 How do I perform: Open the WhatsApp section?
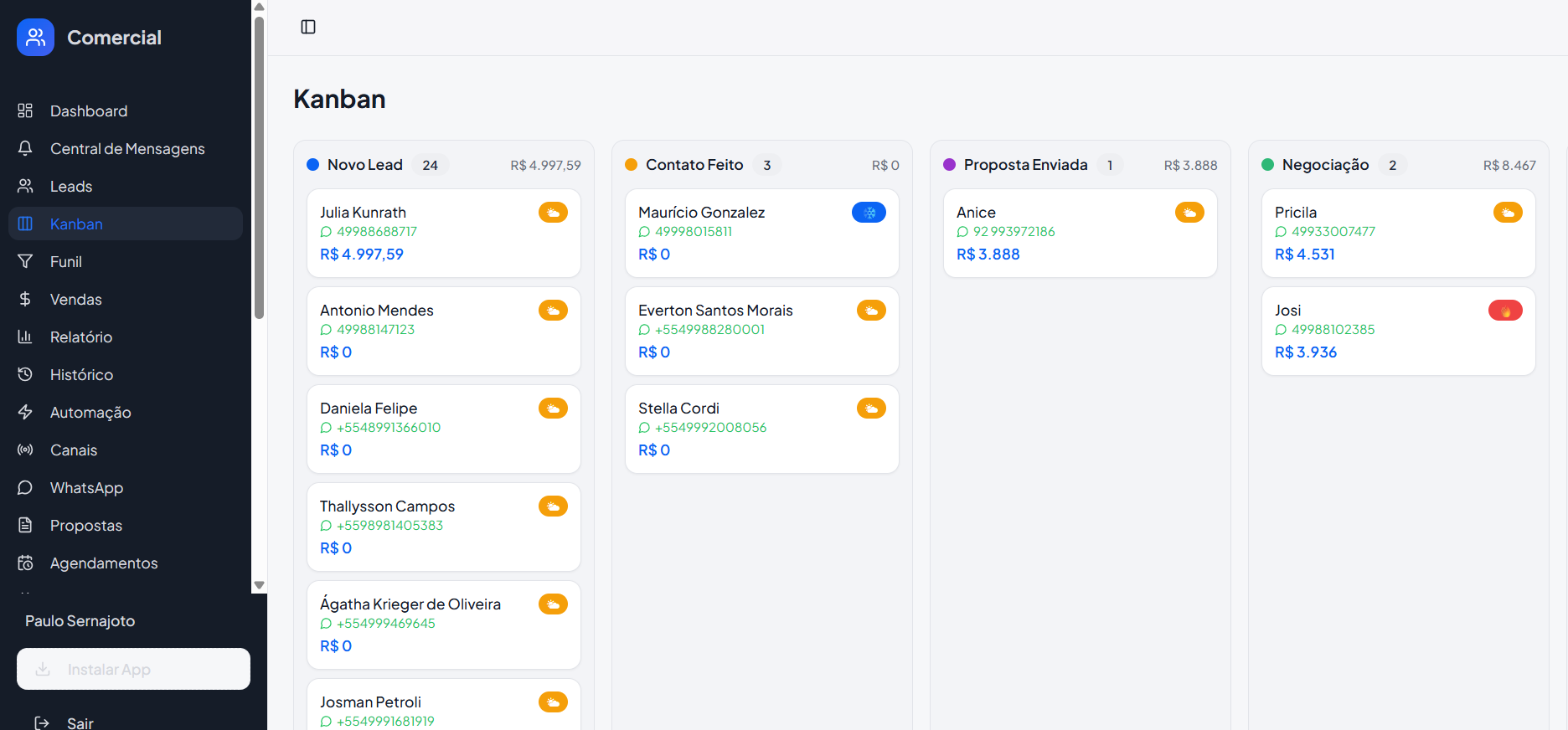(x=126, y=487)
